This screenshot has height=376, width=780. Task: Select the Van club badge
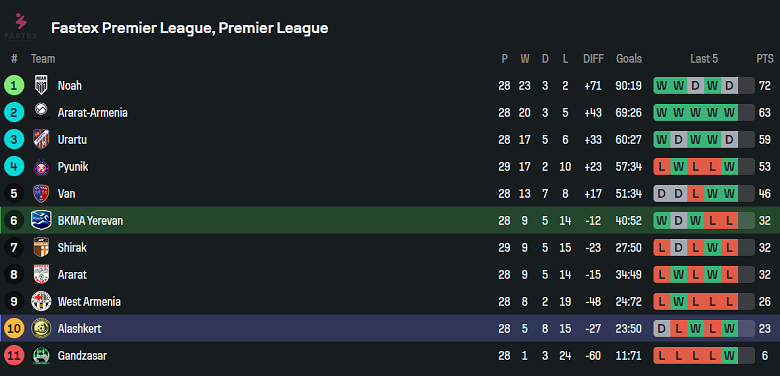[x=41, y=193]
